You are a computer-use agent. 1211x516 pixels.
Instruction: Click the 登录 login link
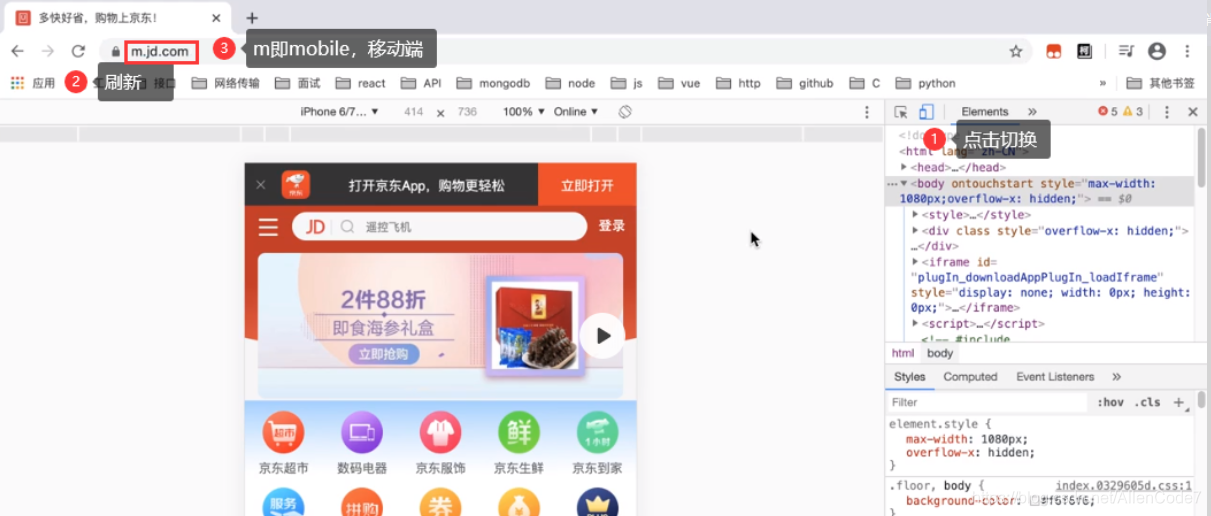tap(611, 226)
